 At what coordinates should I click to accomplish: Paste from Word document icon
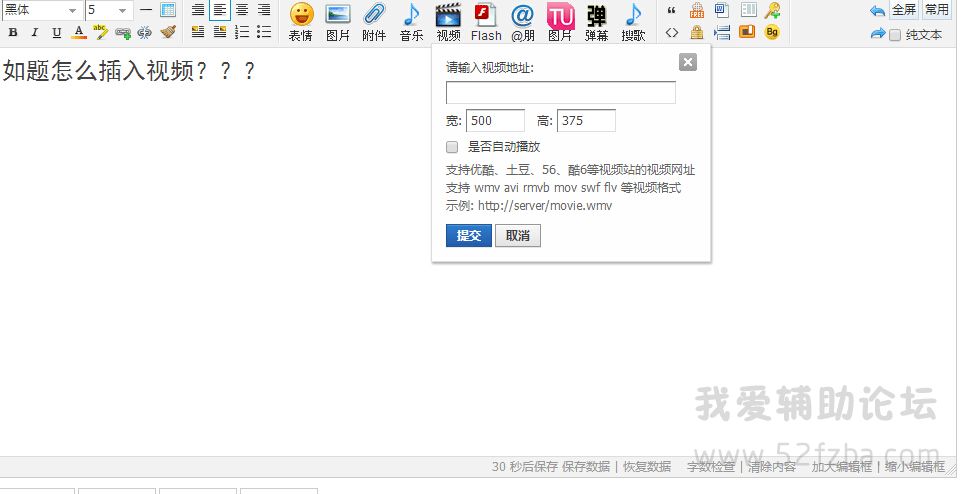point(722,10)
